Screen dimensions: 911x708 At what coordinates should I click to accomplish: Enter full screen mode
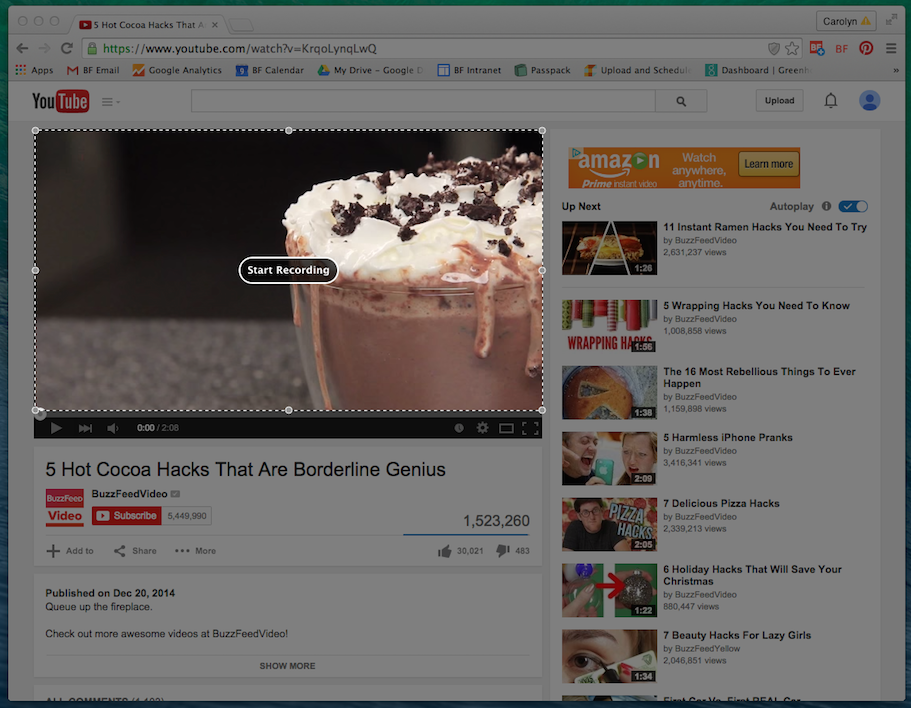530,428
